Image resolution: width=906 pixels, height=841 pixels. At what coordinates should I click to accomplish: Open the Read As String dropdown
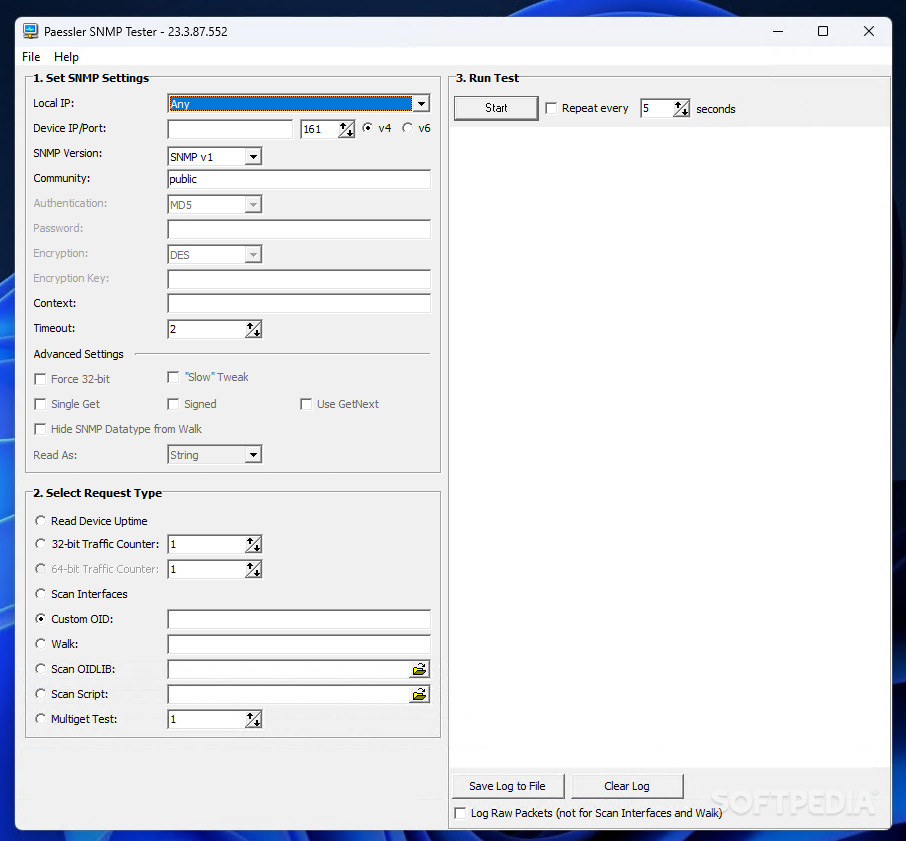click(253, 455)
